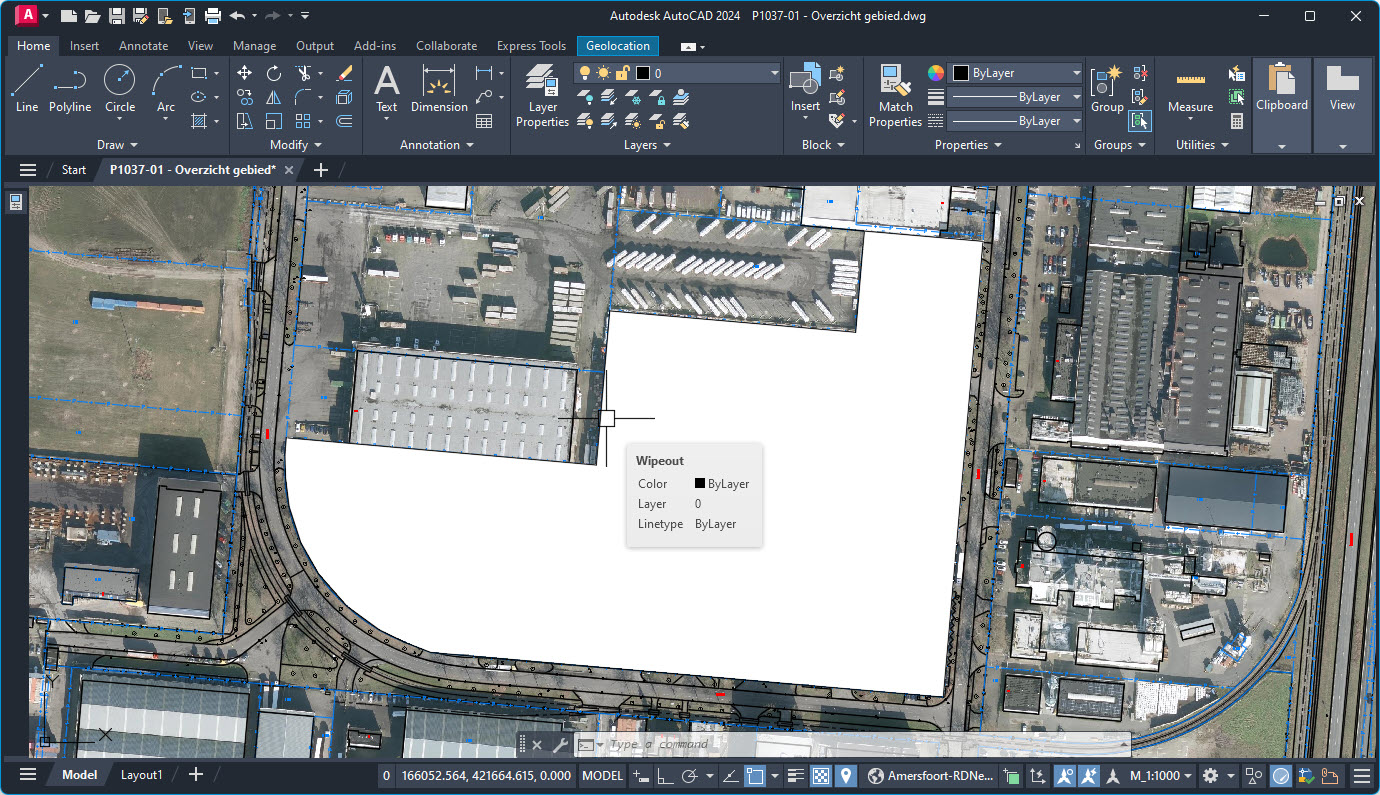Enable the Transparency toggle in status bar
Screen dimensions: 1380x795
820,776
